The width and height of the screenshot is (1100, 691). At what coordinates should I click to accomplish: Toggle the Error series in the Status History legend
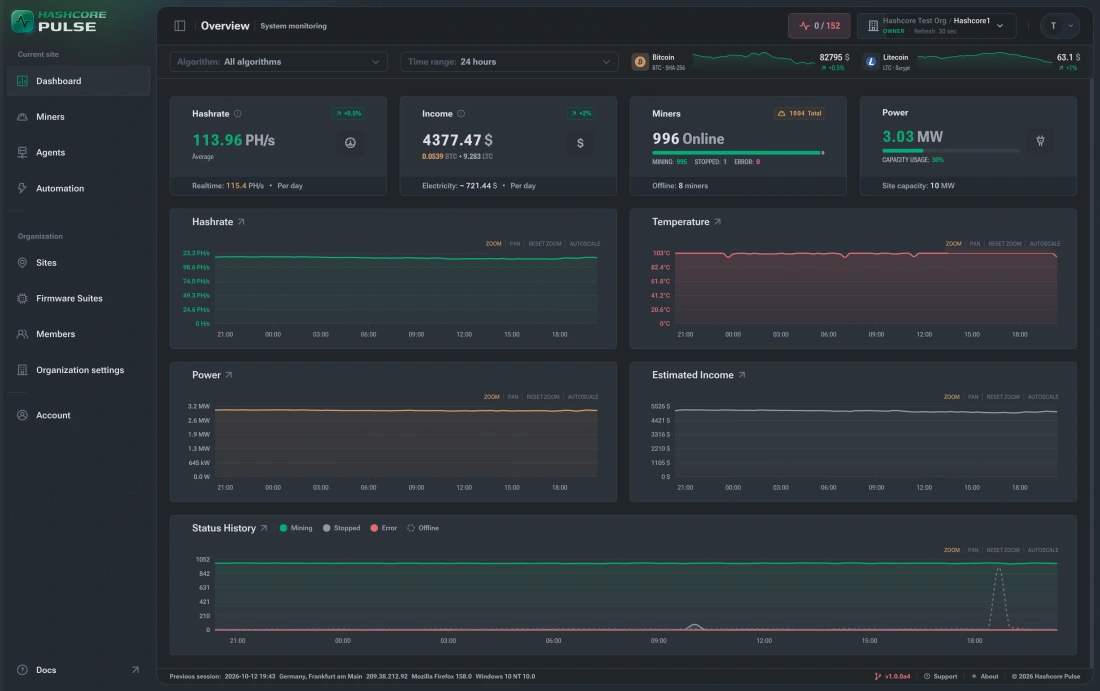(384, 528)
